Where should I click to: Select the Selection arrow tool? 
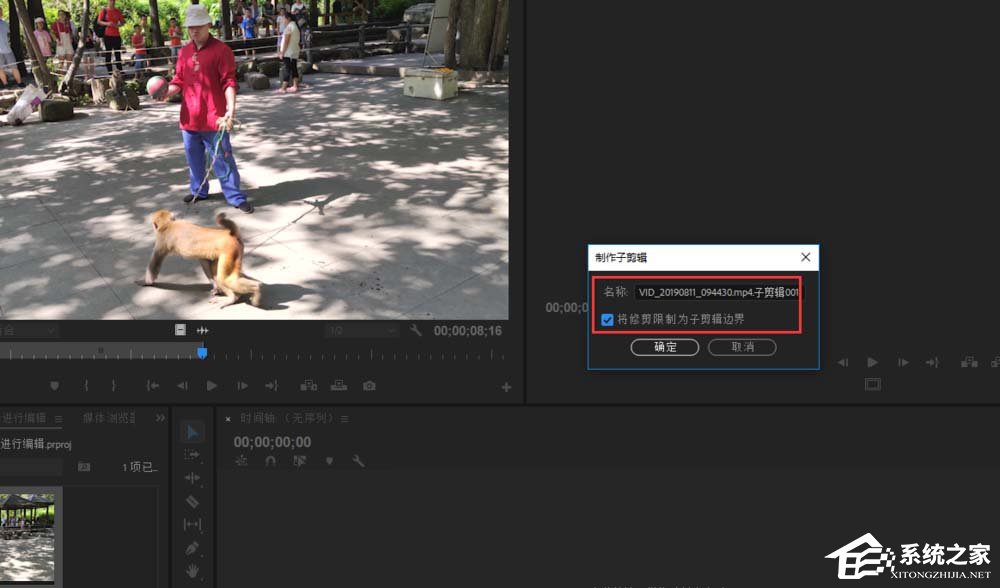193,432
